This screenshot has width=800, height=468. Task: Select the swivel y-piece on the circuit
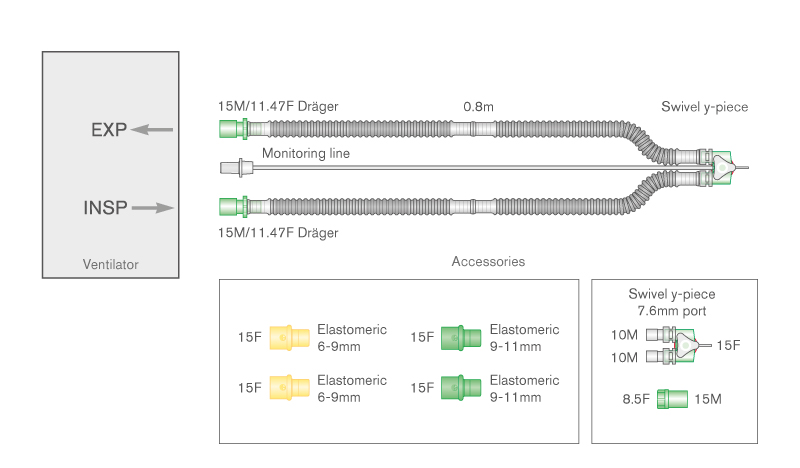click(719, 168)
